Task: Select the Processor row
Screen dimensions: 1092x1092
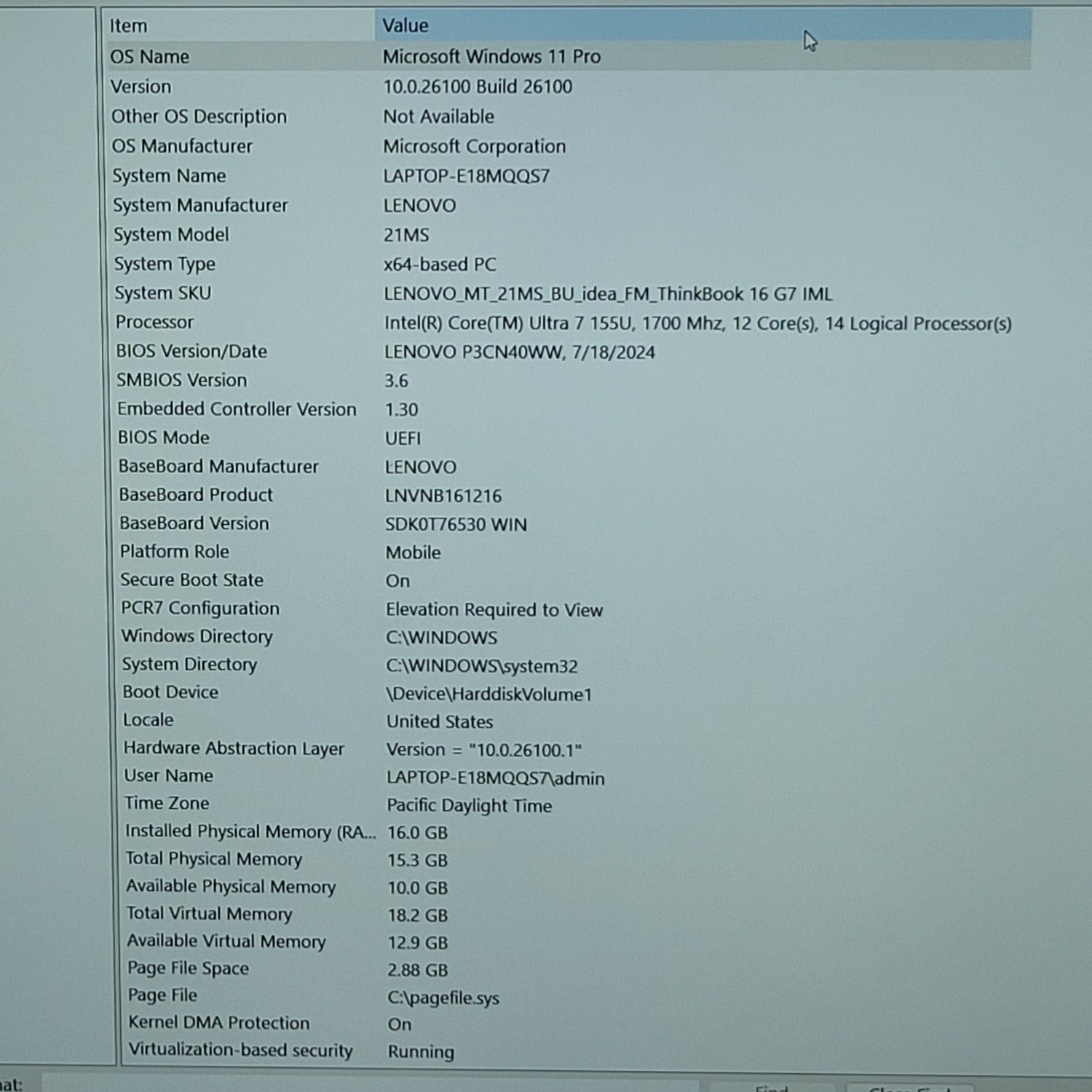Action: tap(154, 323)
